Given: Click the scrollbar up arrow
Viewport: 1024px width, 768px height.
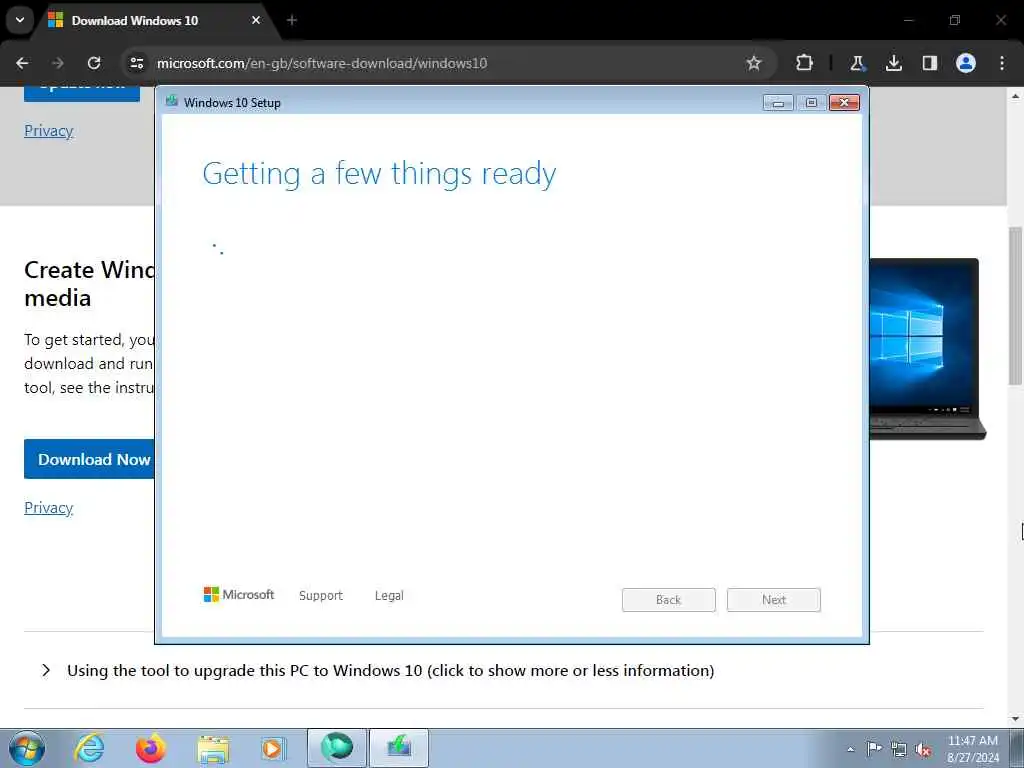Looking at the screenshot, I should [1016, 97].
